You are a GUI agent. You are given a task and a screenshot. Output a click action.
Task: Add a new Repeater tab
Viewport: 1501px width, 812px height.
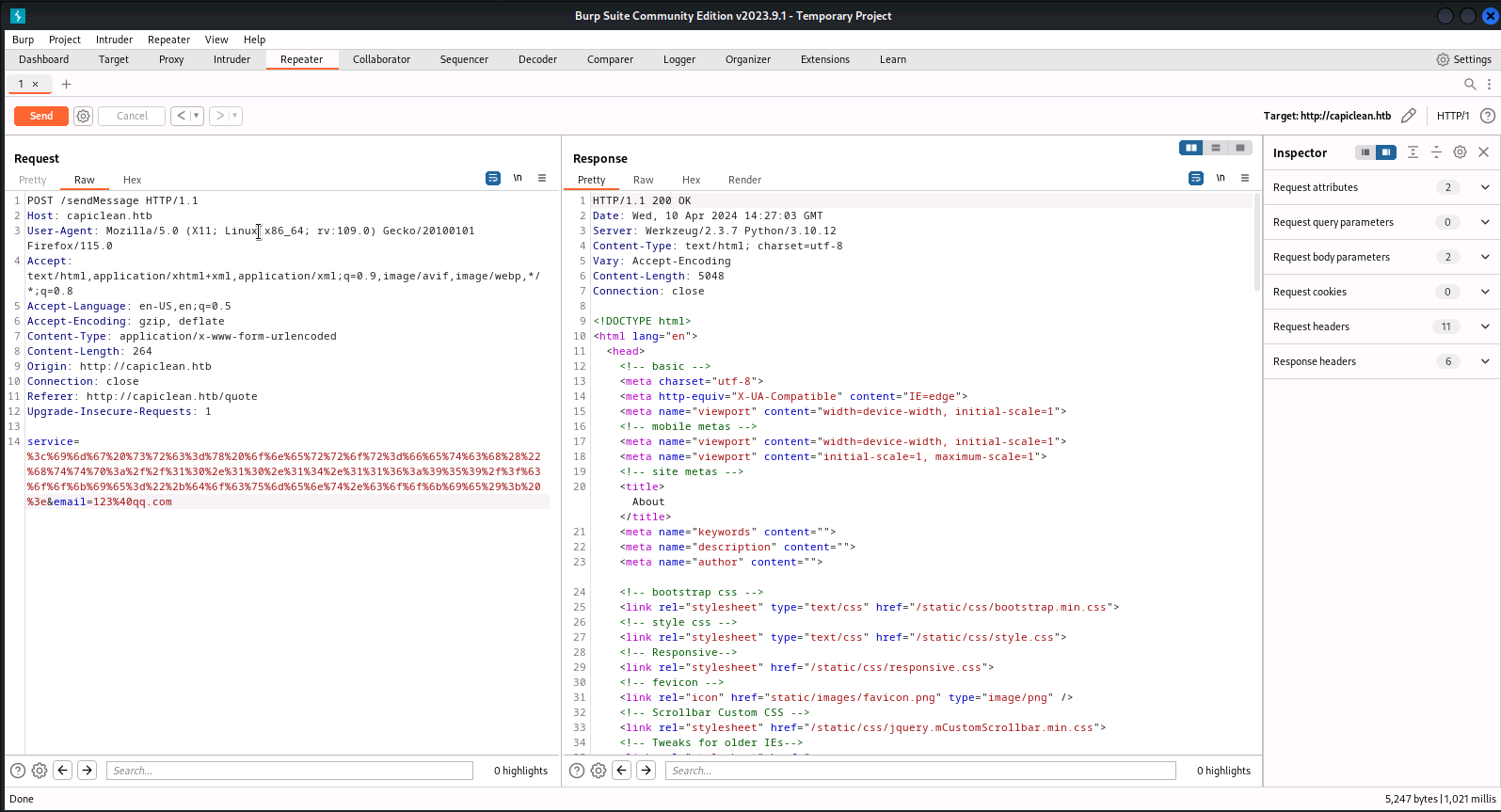66,84
